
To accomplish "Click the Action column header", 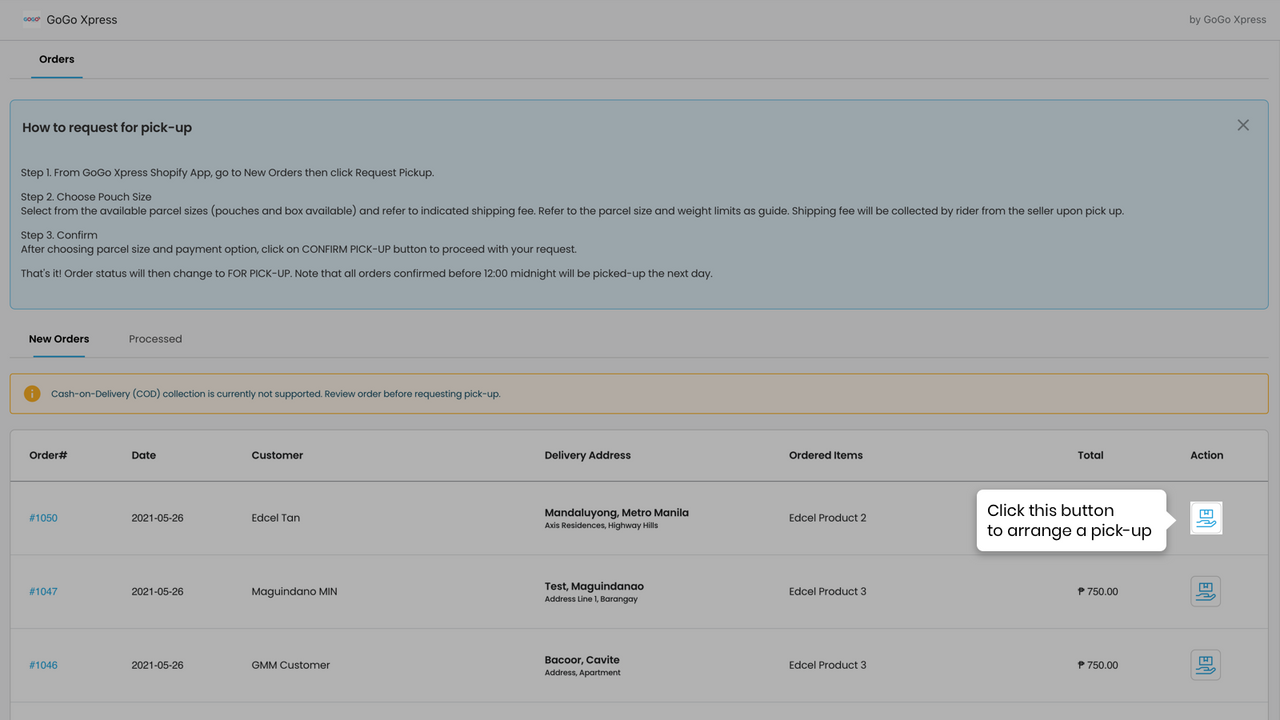I will pos(1207,455).
